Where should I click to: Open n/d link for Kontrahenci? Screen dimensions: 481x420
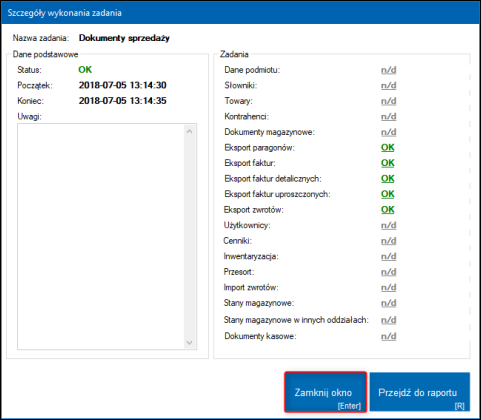pos(389,117)
